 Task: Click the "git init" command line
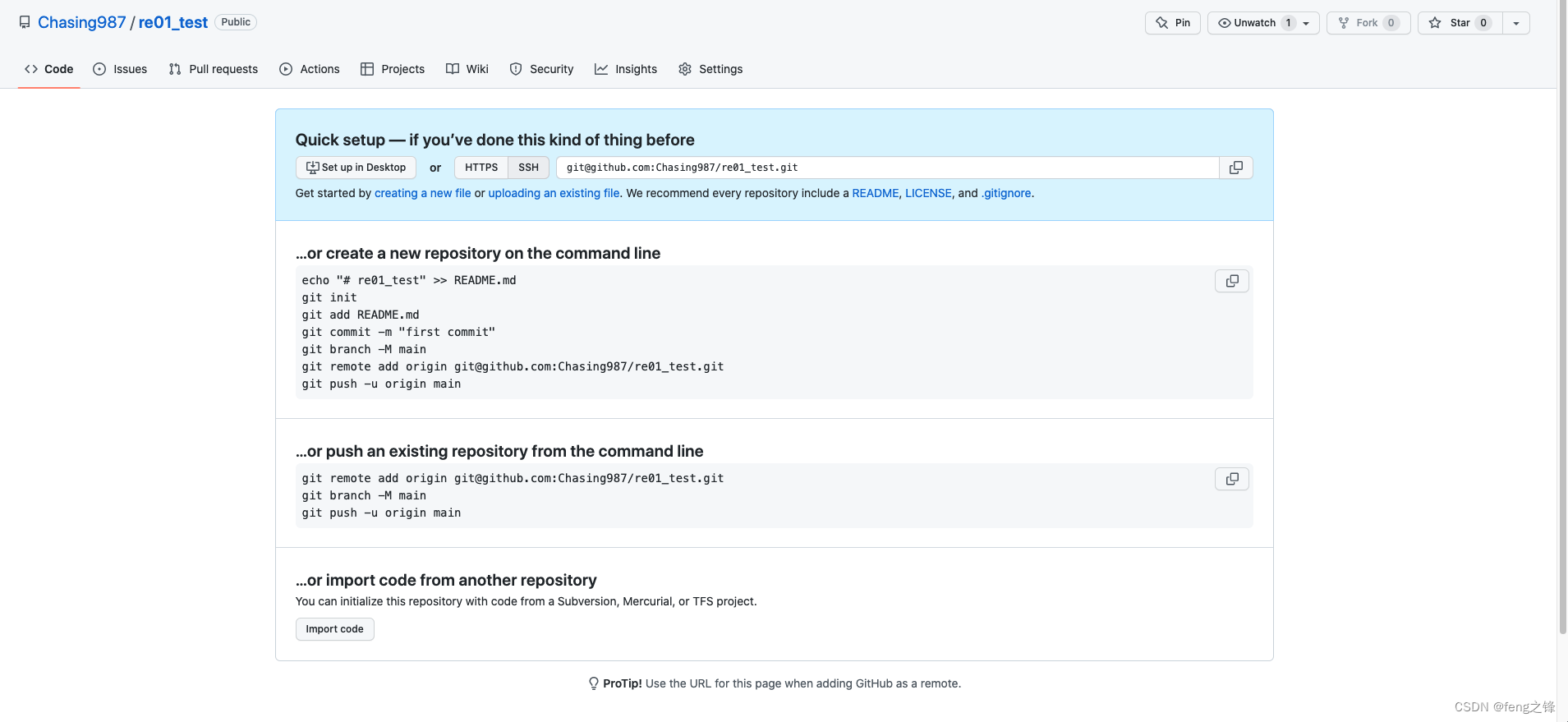coord(329,297)
